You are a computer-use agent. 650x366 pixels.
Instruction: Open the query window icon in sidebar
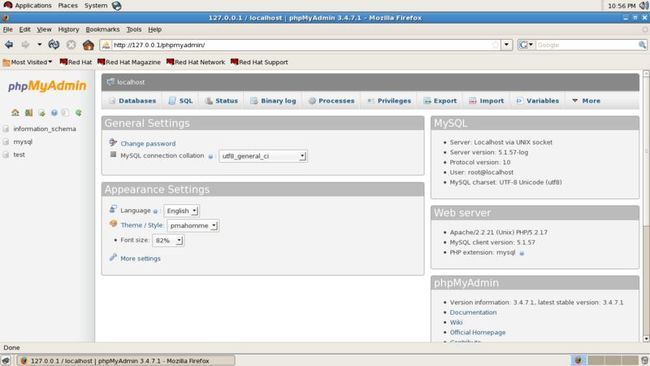click(41, 112)
